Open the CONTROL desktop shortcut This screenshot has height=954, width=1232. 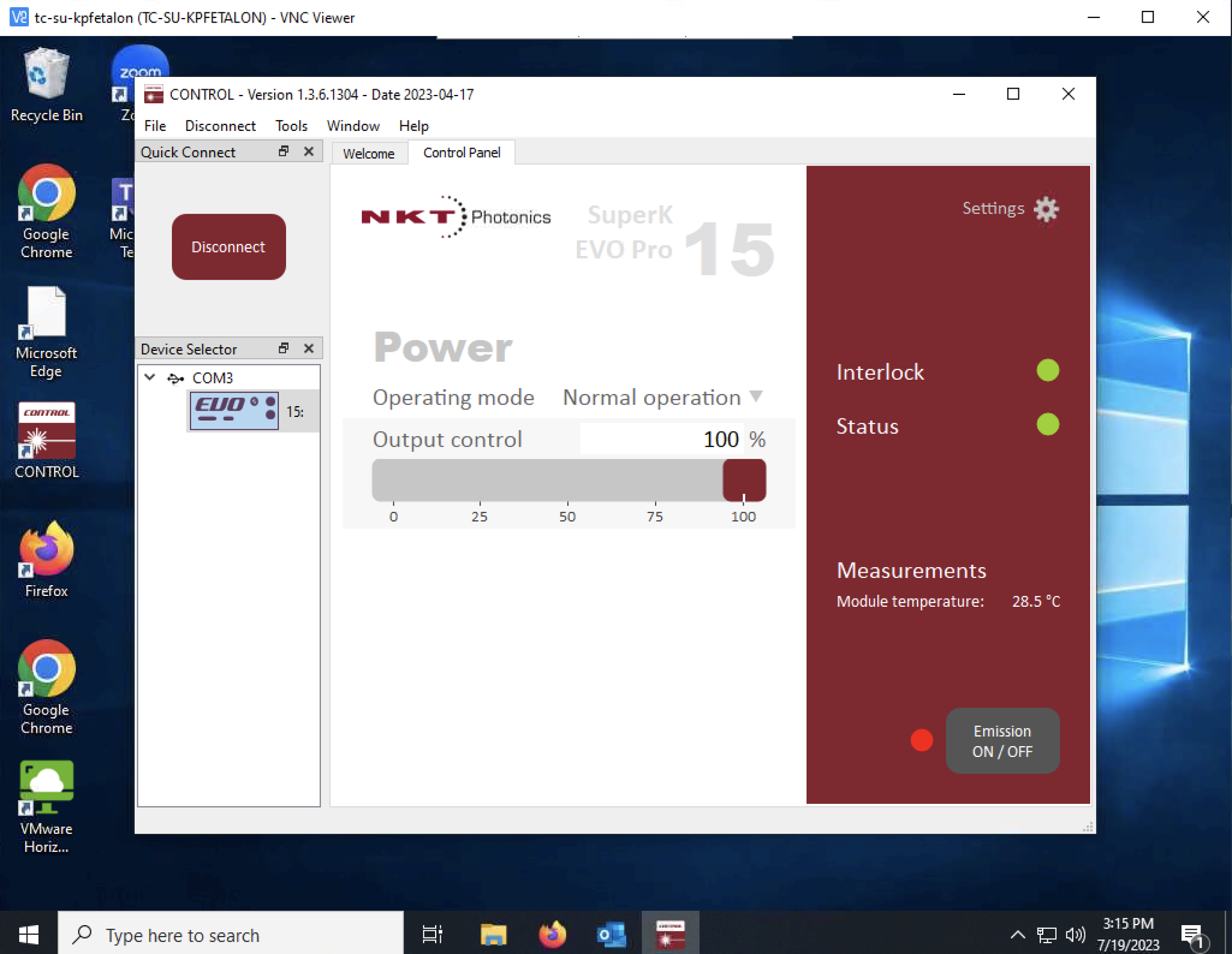tap(46, 441)
